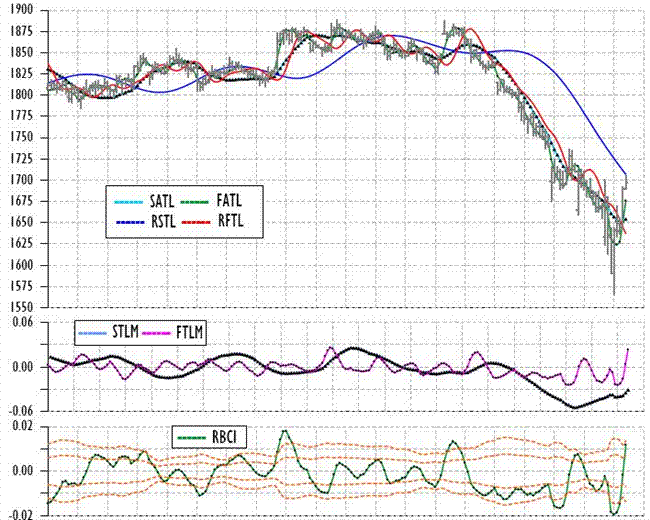
Task: Click the 1700 price axis label
Action: click(x=22, y=180)
